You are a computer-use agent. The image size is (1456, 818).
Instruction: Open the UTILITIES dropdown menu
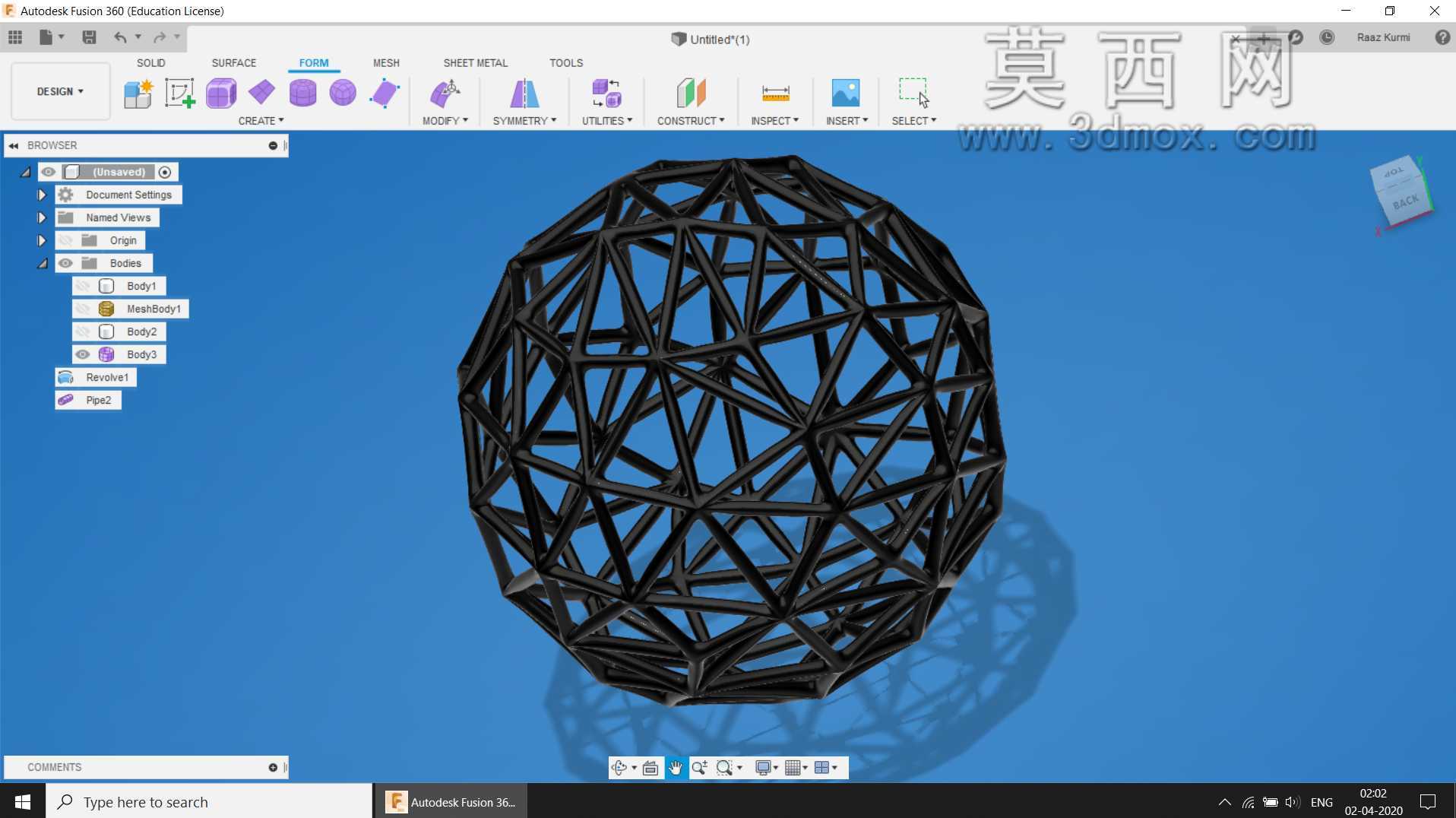pos(607,121)
